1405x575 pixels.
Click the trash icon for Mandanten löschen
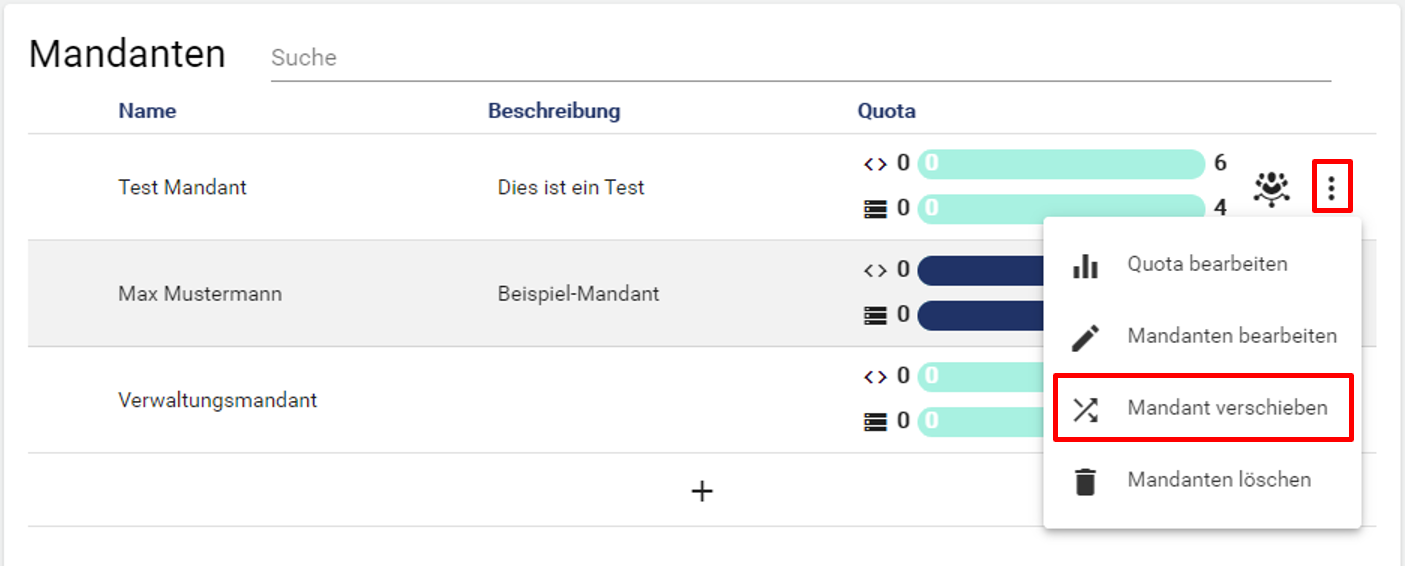[x=1085, y=481]
